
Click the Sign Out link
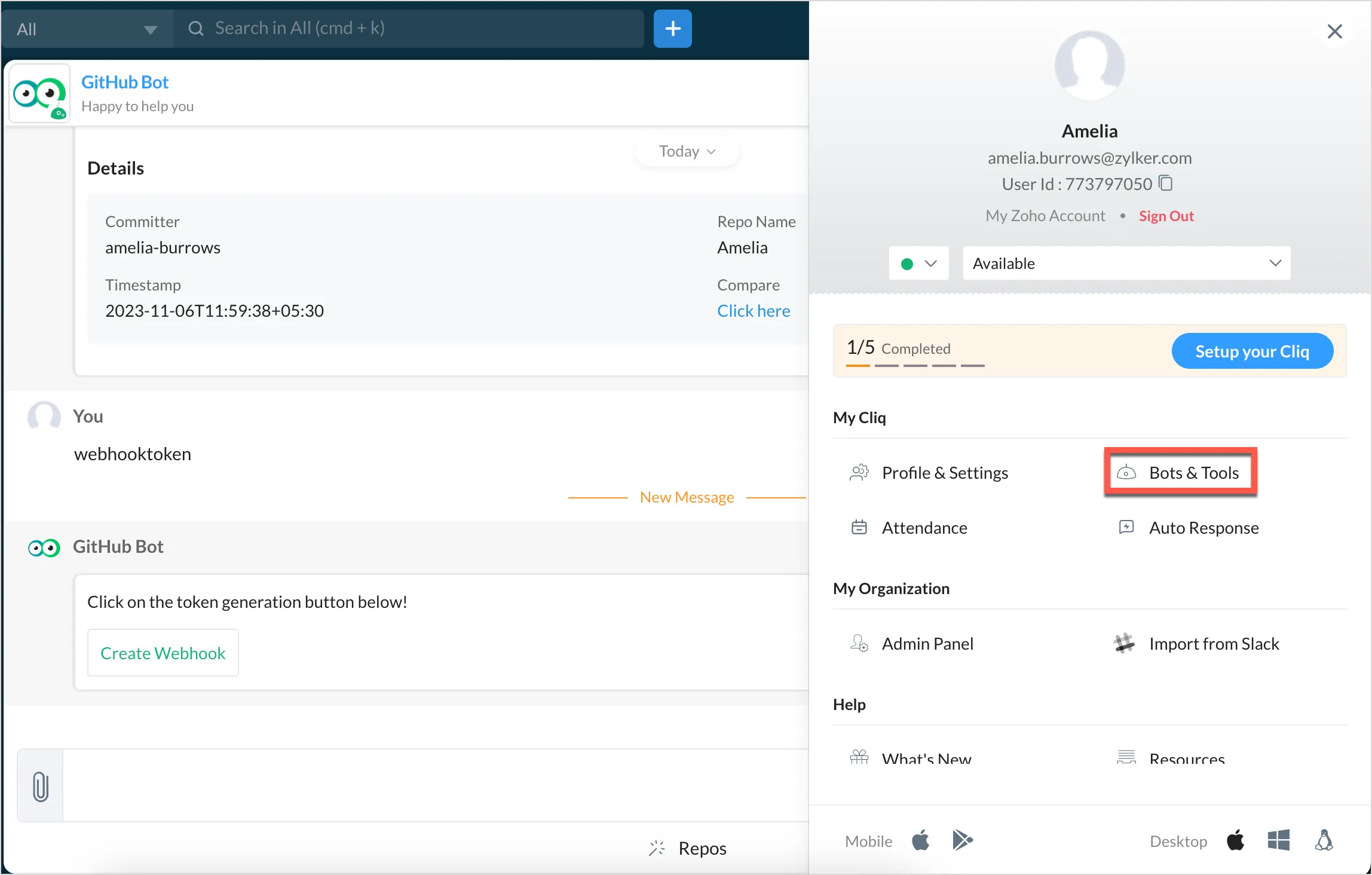click(x=1166, y=216)
